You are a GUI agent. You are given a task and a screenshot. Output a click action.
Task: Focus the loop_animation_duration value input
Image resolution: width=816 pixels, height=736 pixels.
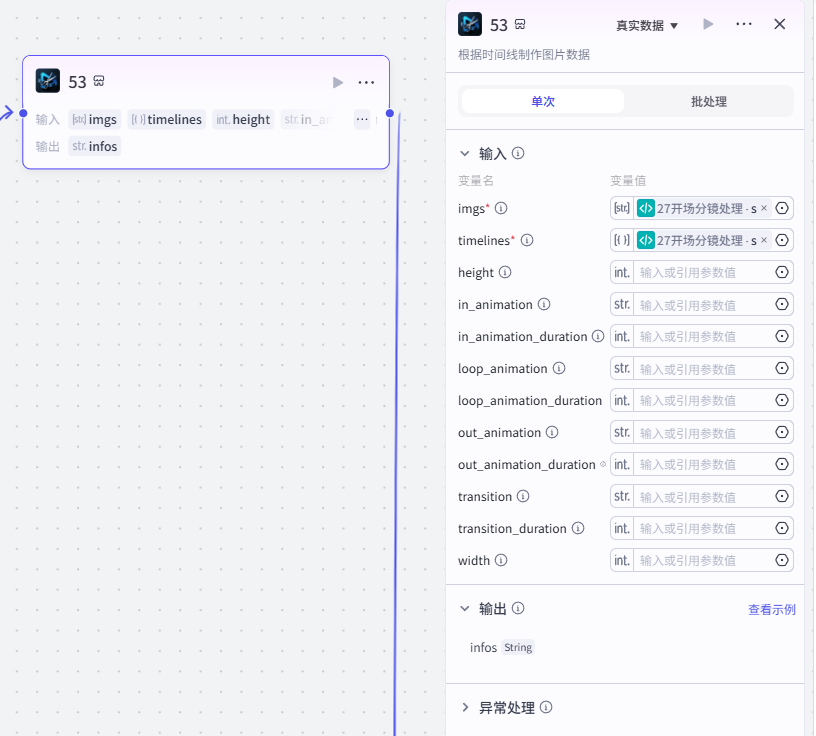click(703, 400)
